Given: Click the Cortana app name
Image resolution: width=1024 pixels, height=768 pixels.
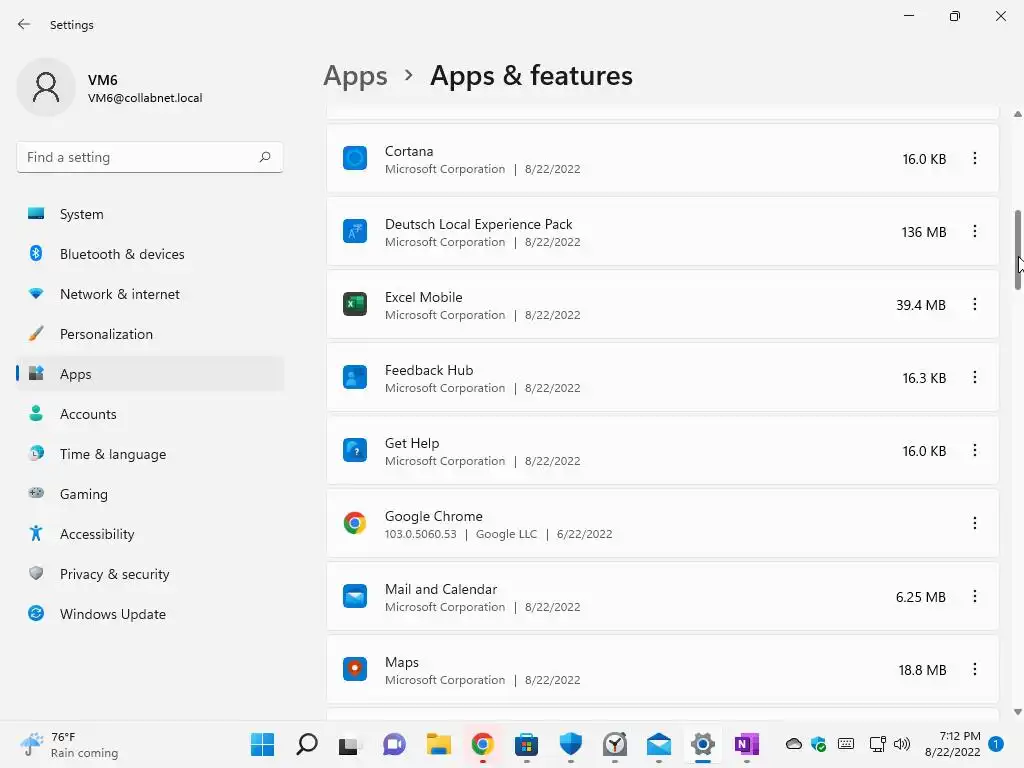Looking at the screenshot, I should pyautogui.click(x=409, y=152).
